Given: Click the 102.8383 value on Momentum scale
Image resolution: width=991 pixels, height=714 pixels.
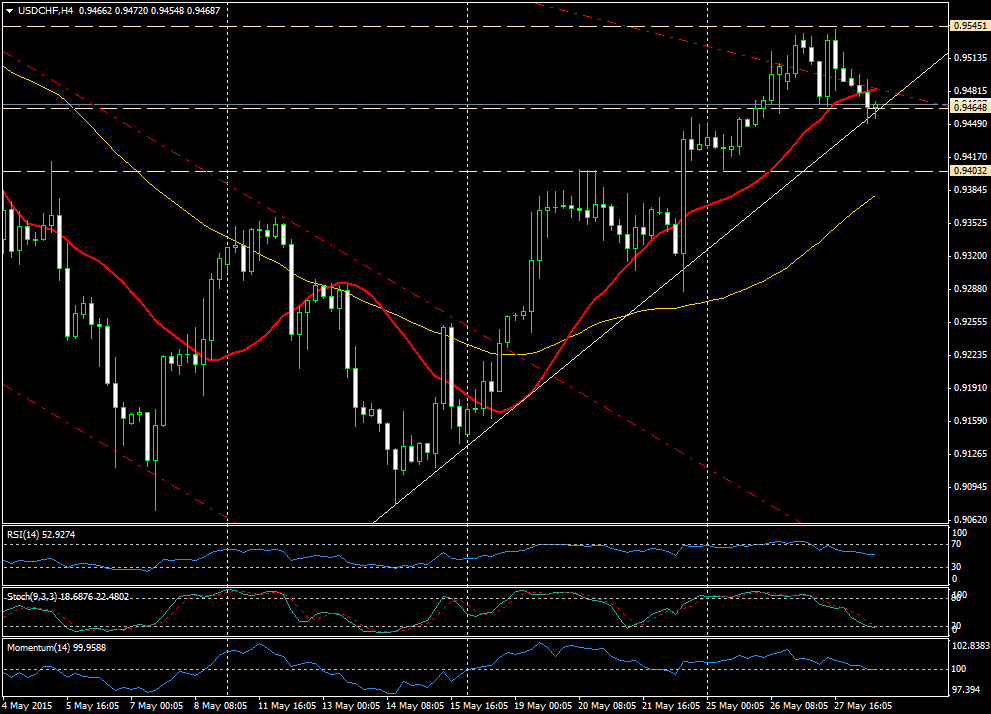Looking at the screenshot, I should coord(969,647).
